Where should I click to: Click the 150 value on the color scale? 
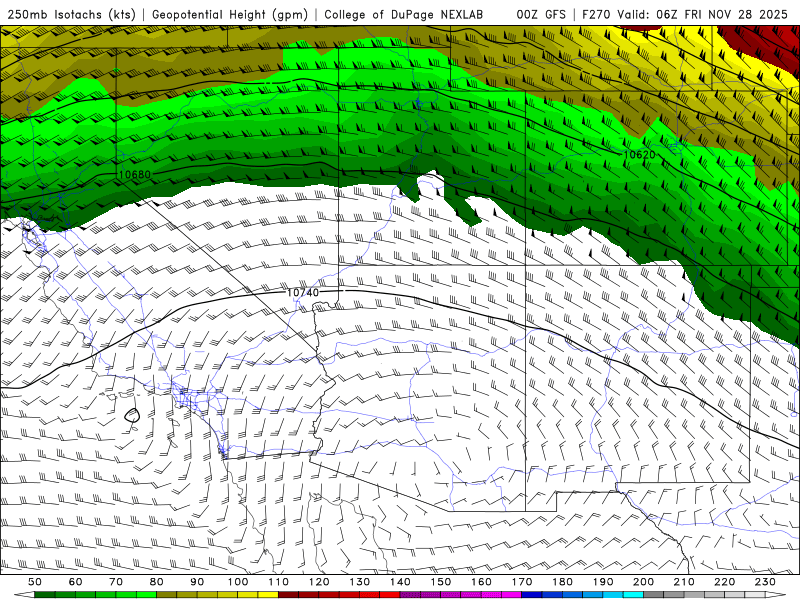coord(441,582)
